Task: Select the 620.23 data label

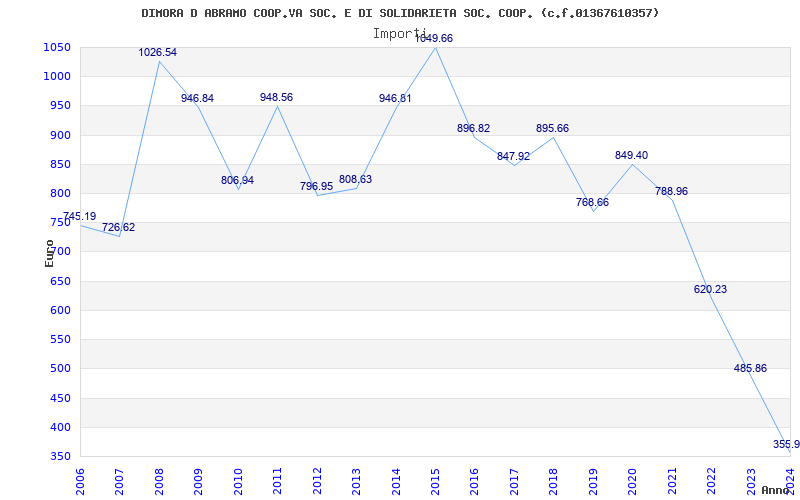Action: (710, 289)
